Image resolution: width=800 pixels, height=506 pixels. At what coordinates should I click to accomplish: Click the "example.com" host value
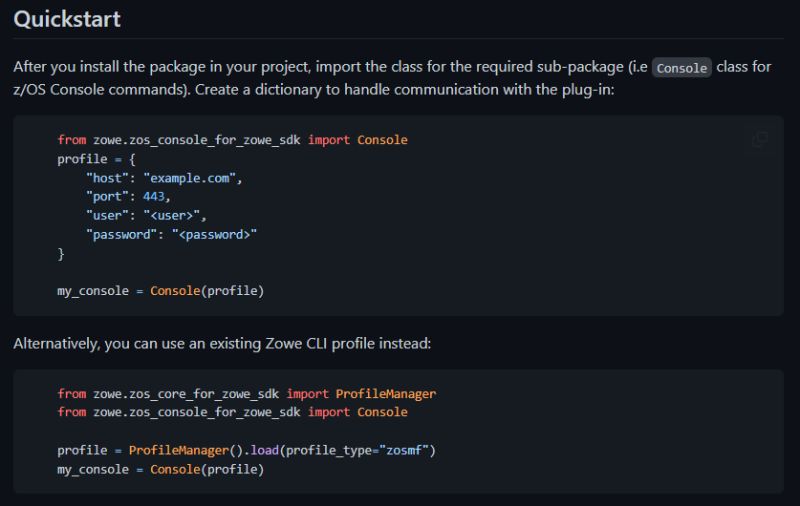click(x=189, y=178)
